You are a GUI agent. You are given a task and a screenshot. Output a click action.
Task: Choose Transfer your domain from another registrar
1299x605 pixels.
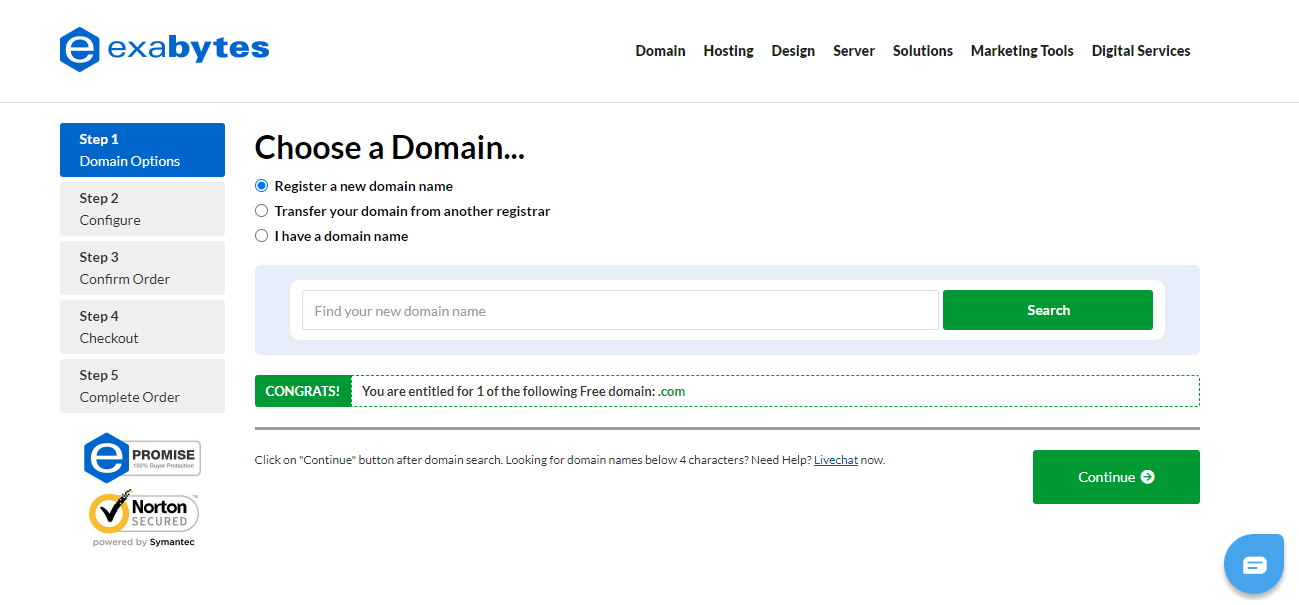coord(261,210)
